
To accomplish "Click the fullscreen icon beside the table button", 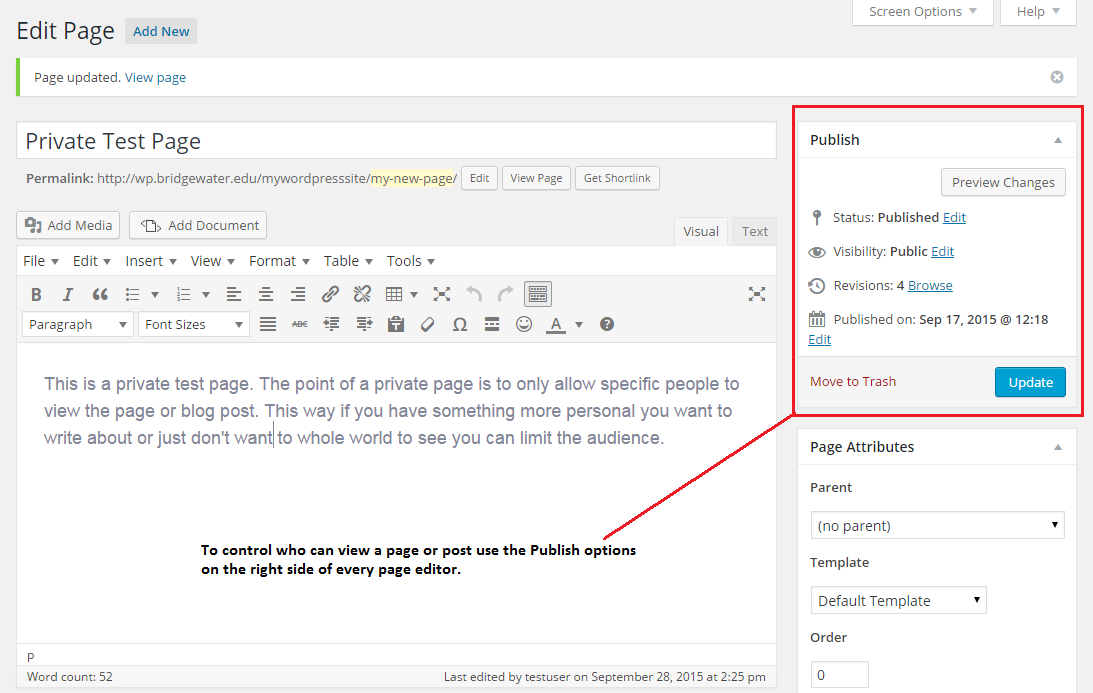I will click(x=441, y=294).
